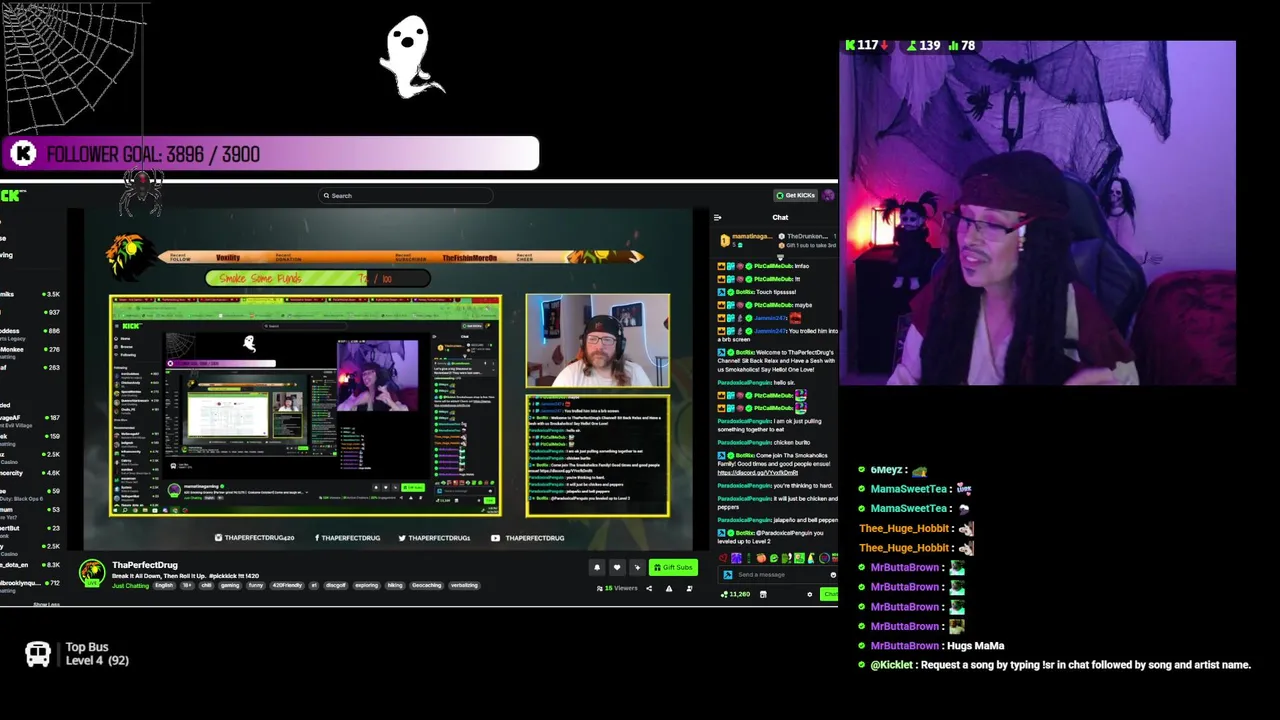Toggle follow with the heart icon

tap(617, 567)
